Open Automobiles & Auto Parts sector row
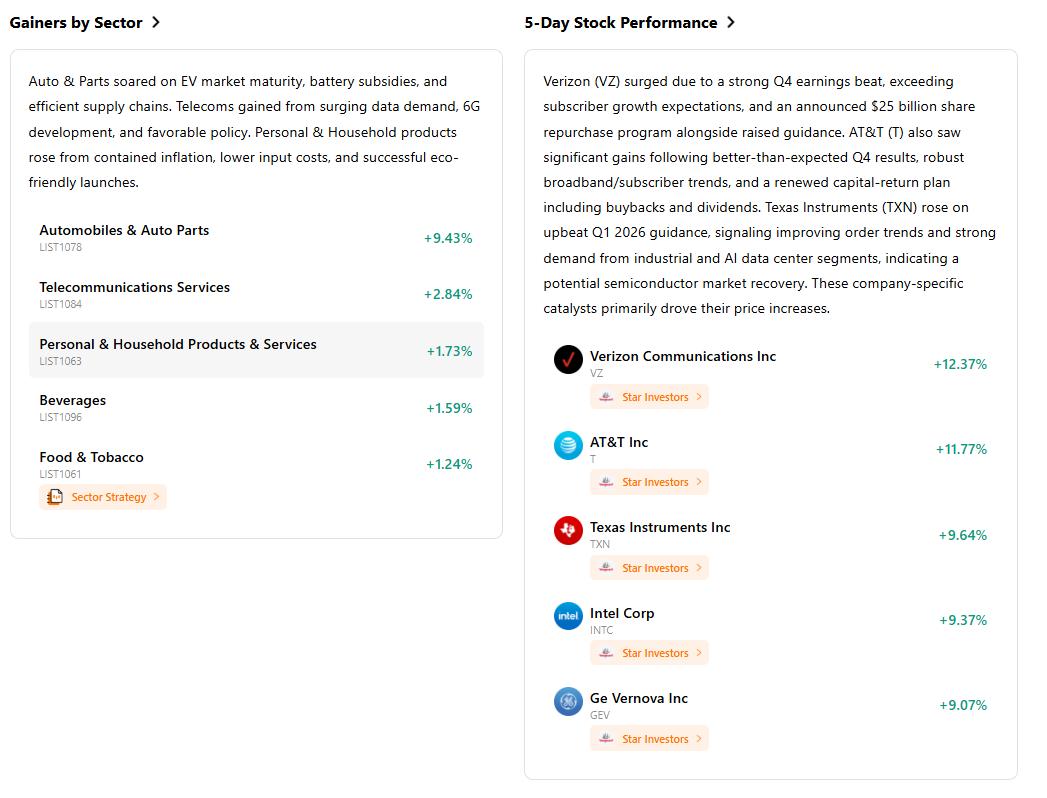 tap(255, 237)
